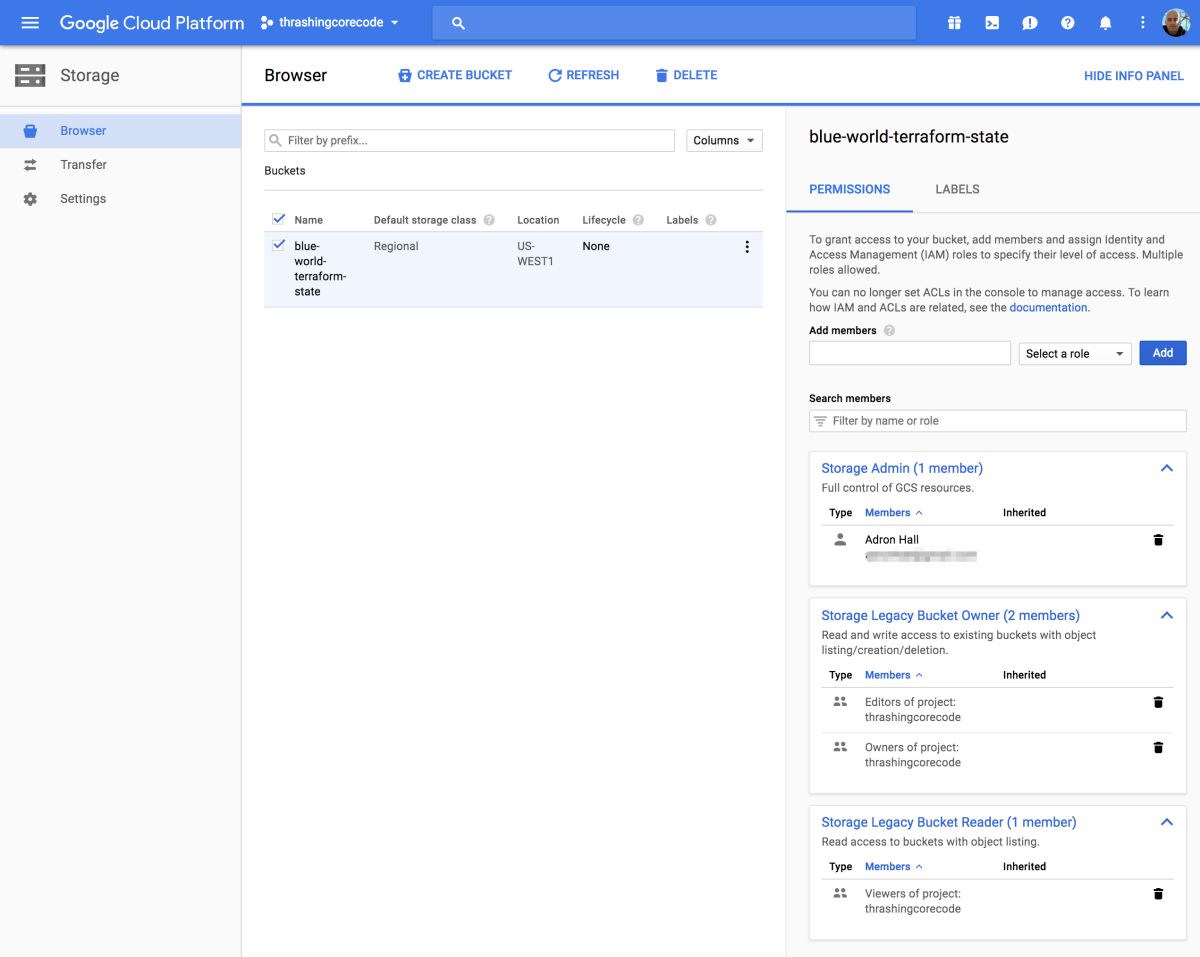Click the Filter by prefix field
Viewport: 1200px width, 957px height.
pos(469,141)
